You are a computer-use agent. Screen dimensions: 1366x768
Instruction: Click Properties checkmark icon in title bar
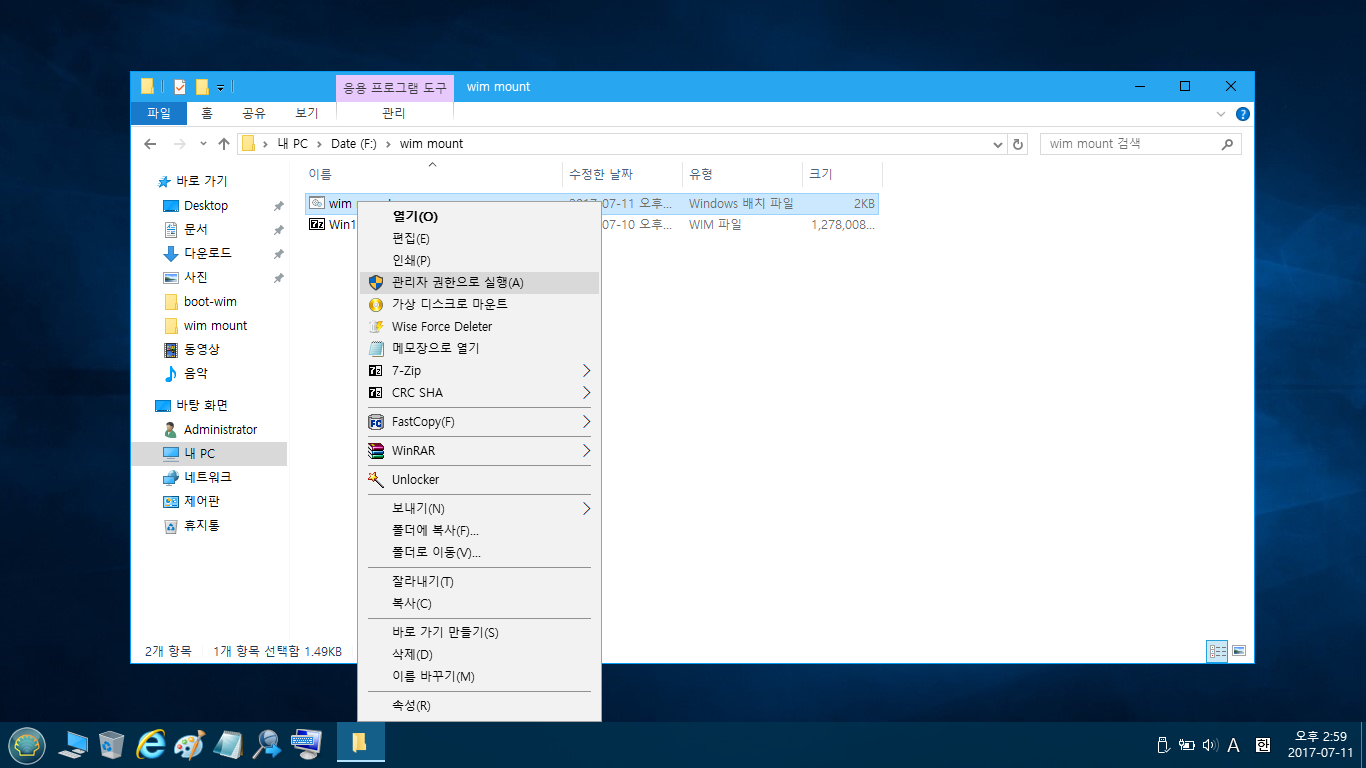(x=180, y=87)
